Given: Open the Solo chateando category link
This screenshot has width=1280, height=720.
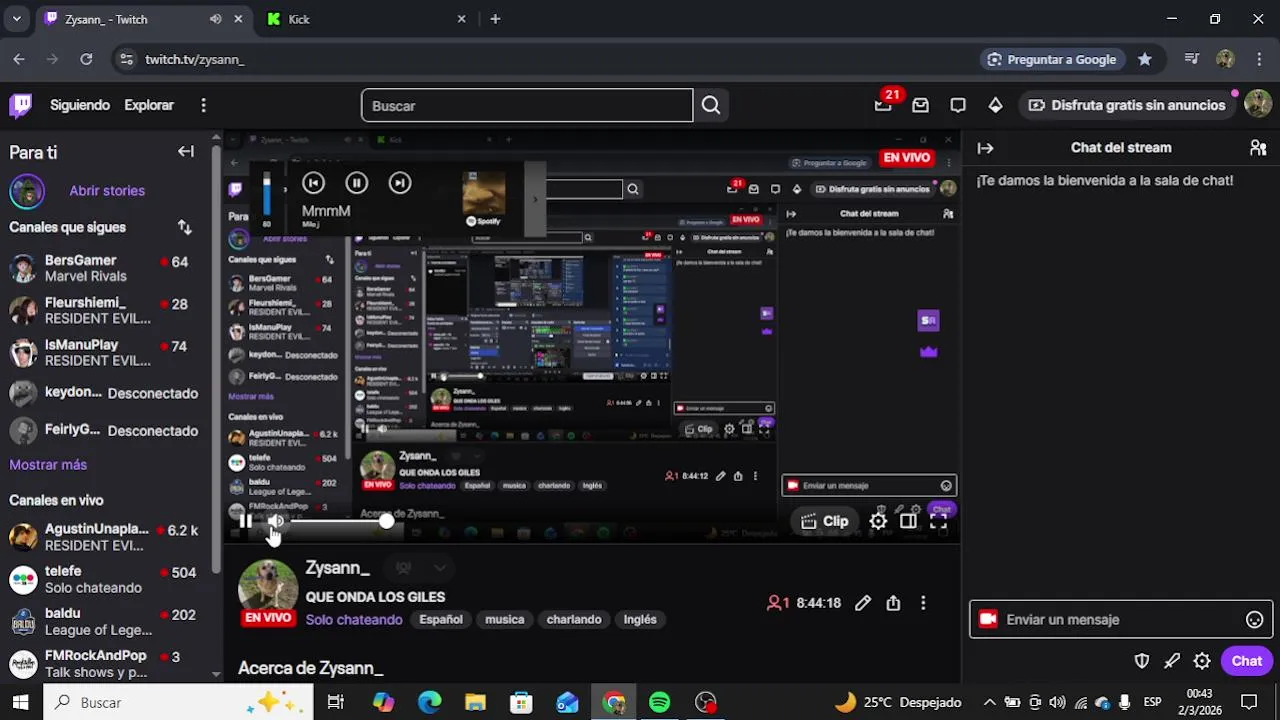Looking at the screenshot, I should click(x=354, y=620).
